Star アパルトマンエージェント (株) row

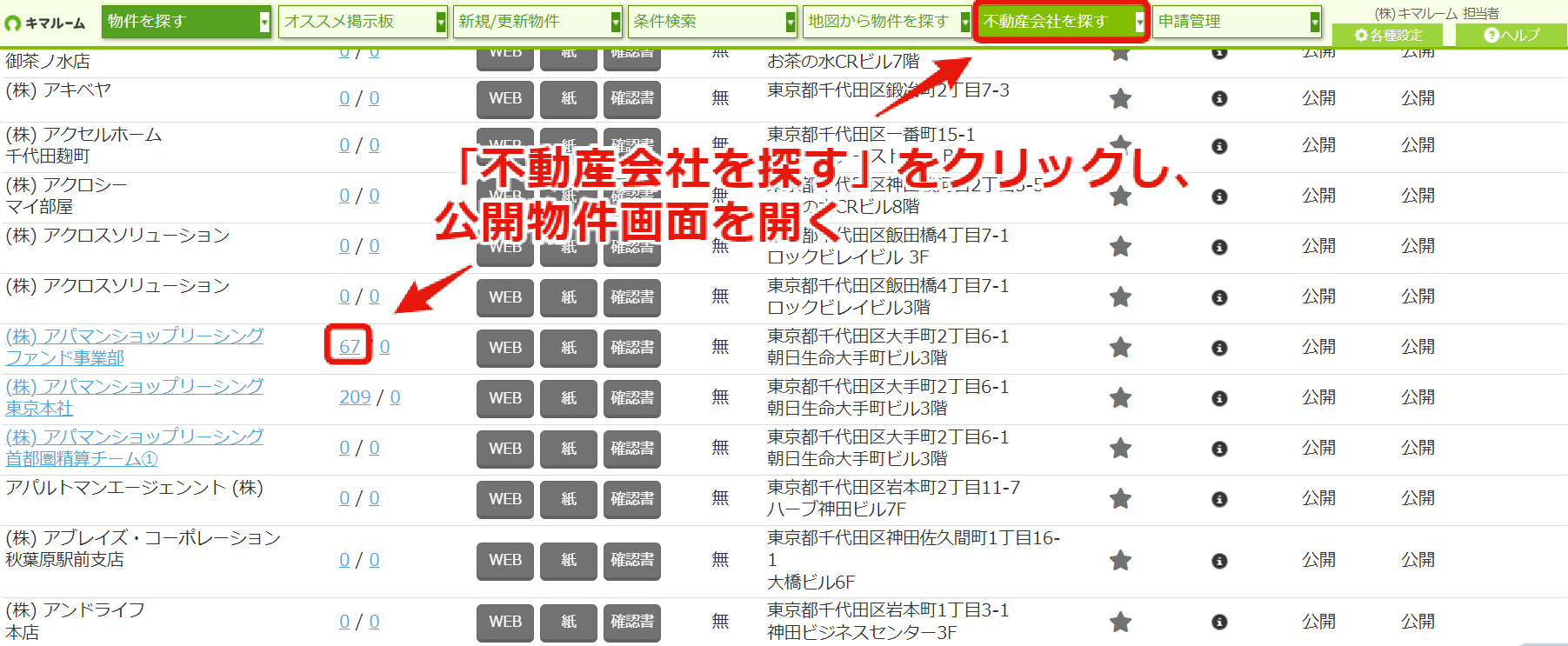(1120, 499)
